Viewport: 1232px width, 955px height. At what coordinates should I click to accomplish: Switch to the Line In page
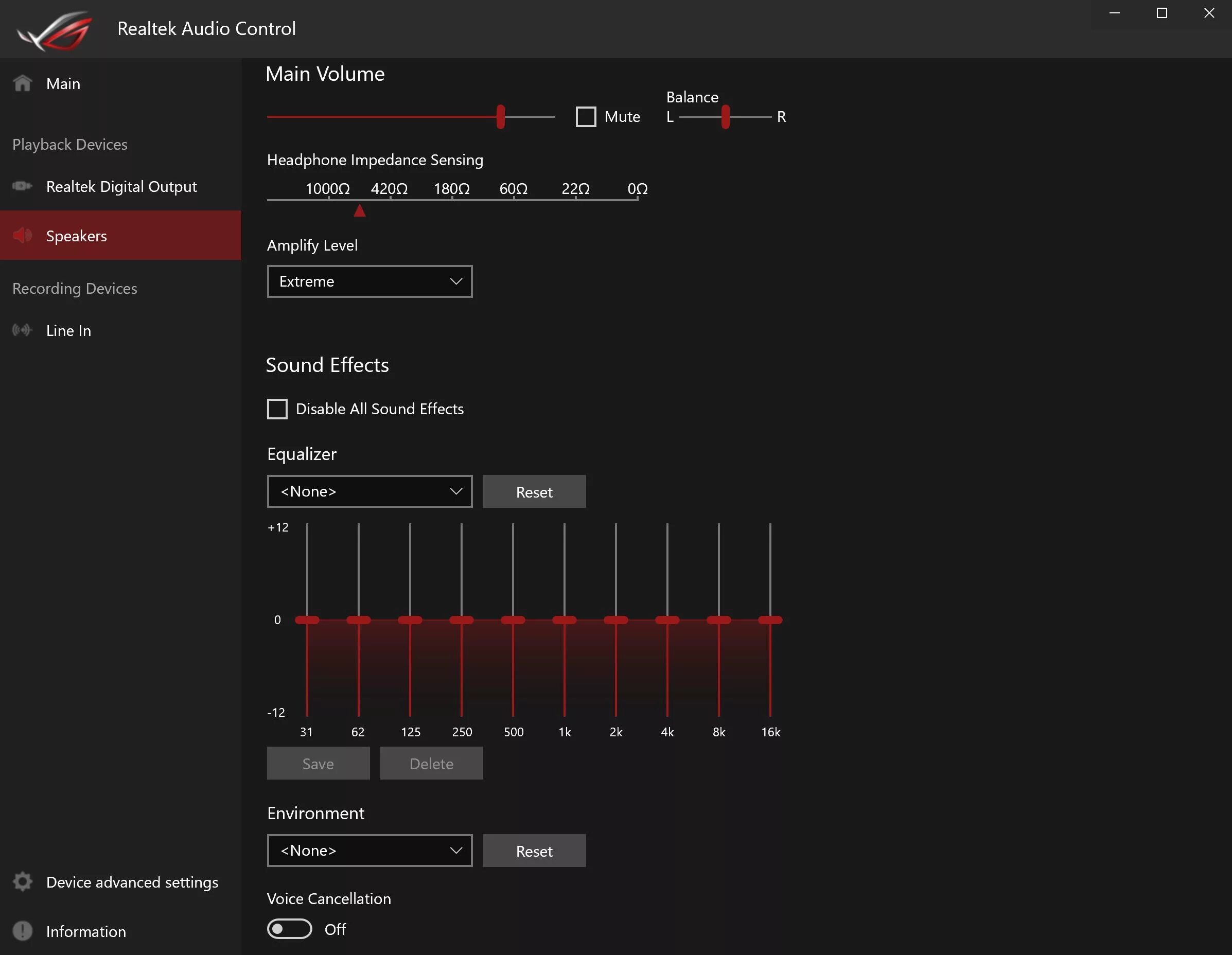click(x=68, y=330)
